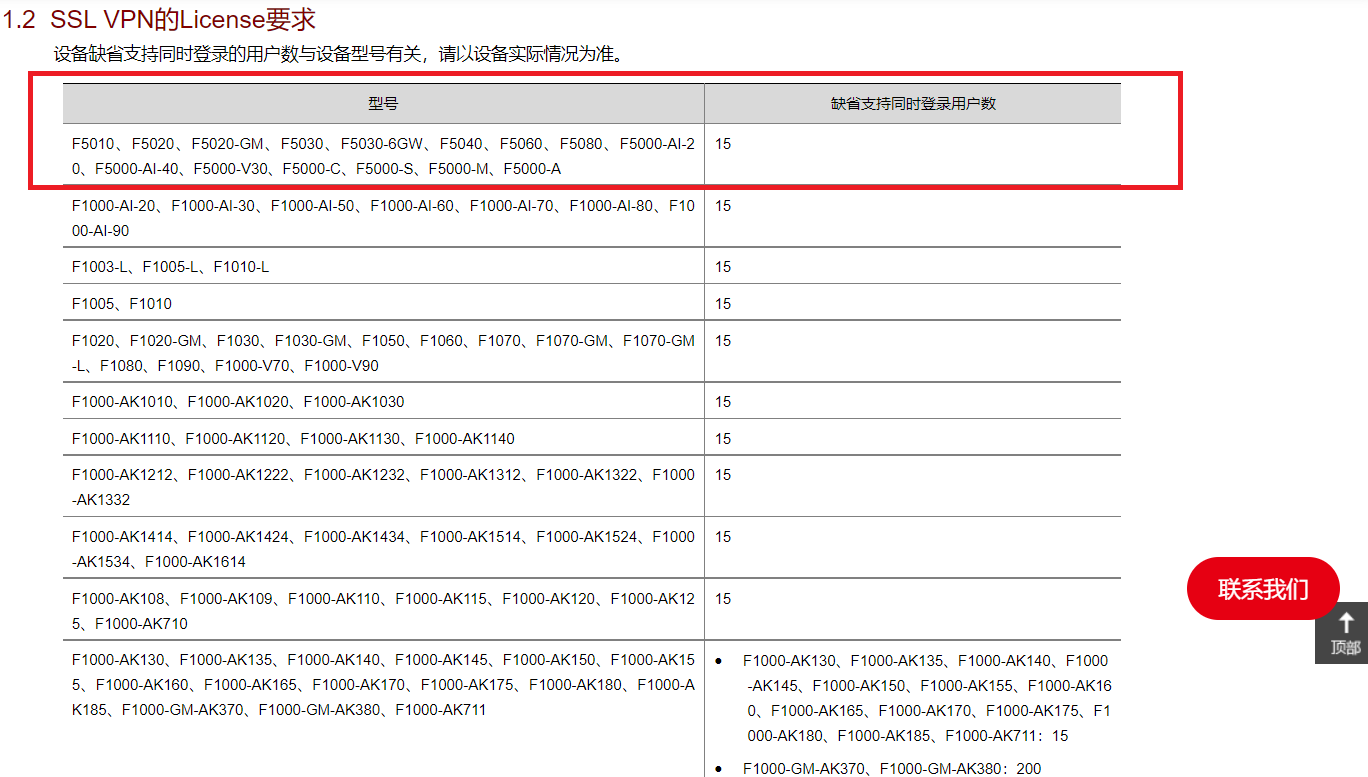Click the value 15 in the F1000-AK1414 row
This screenshot has width=1368, height=777.
(x=723, y=537)
